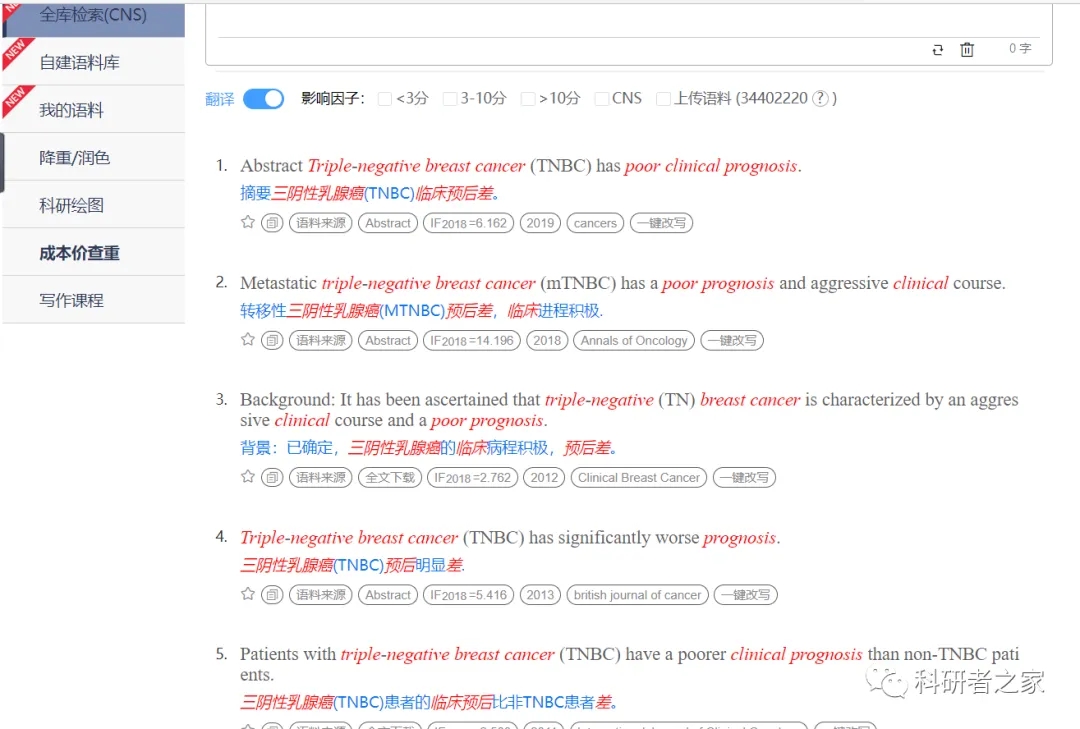Screen dimensions: 1080x729
Task: Click copy icon under result 3
Action: click(x=272, y=478)
